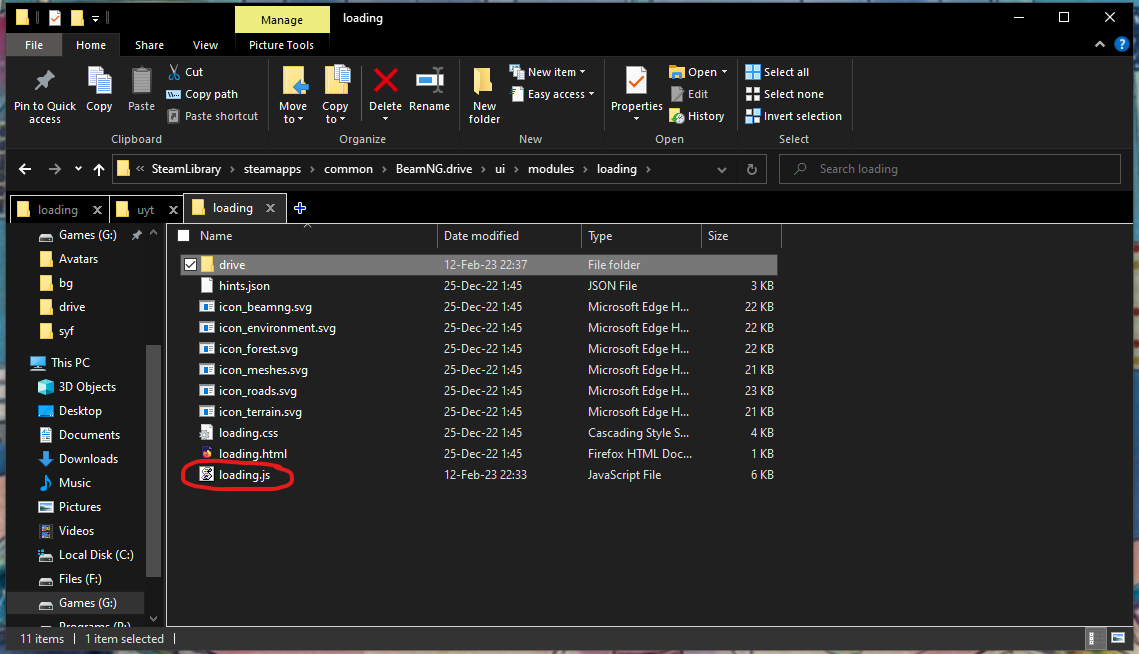The width and height of the screenshot is (1139, 654).
Task: Click Select all
Action: pos(777,72)
